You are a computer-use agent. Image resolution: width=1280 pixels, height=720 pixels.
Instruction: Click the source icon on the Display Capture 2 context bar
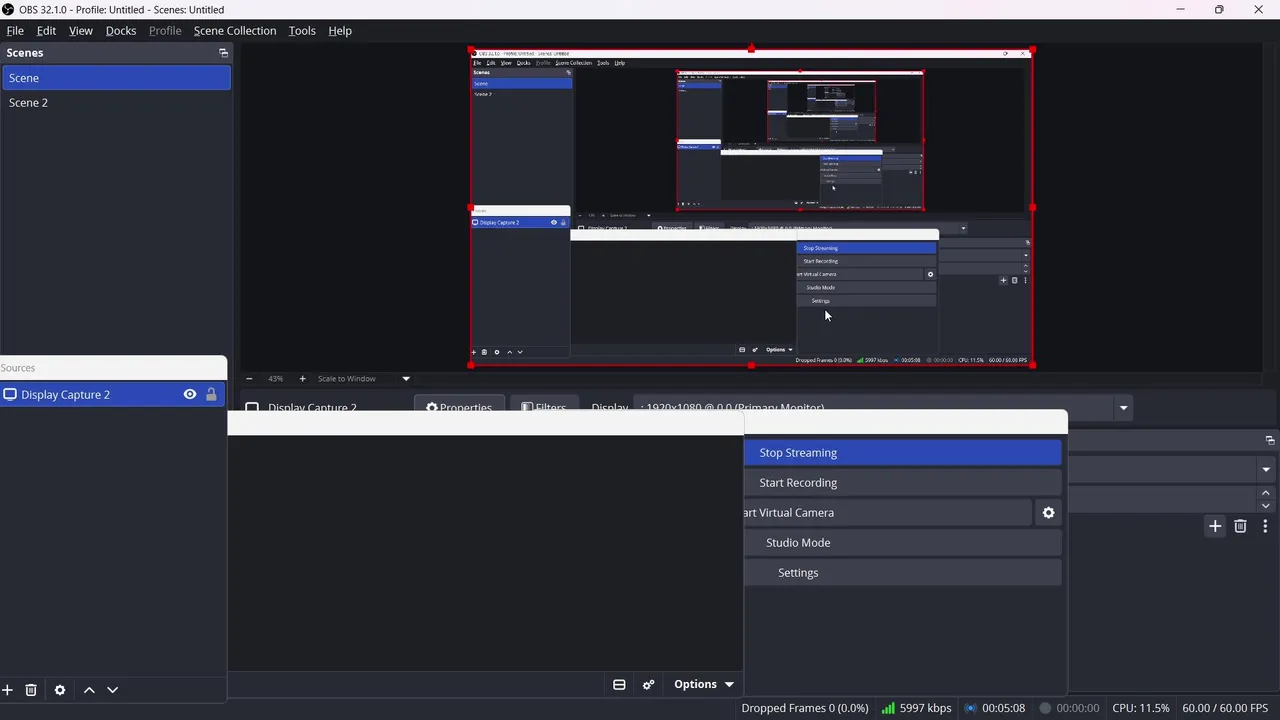click(252, 408)
